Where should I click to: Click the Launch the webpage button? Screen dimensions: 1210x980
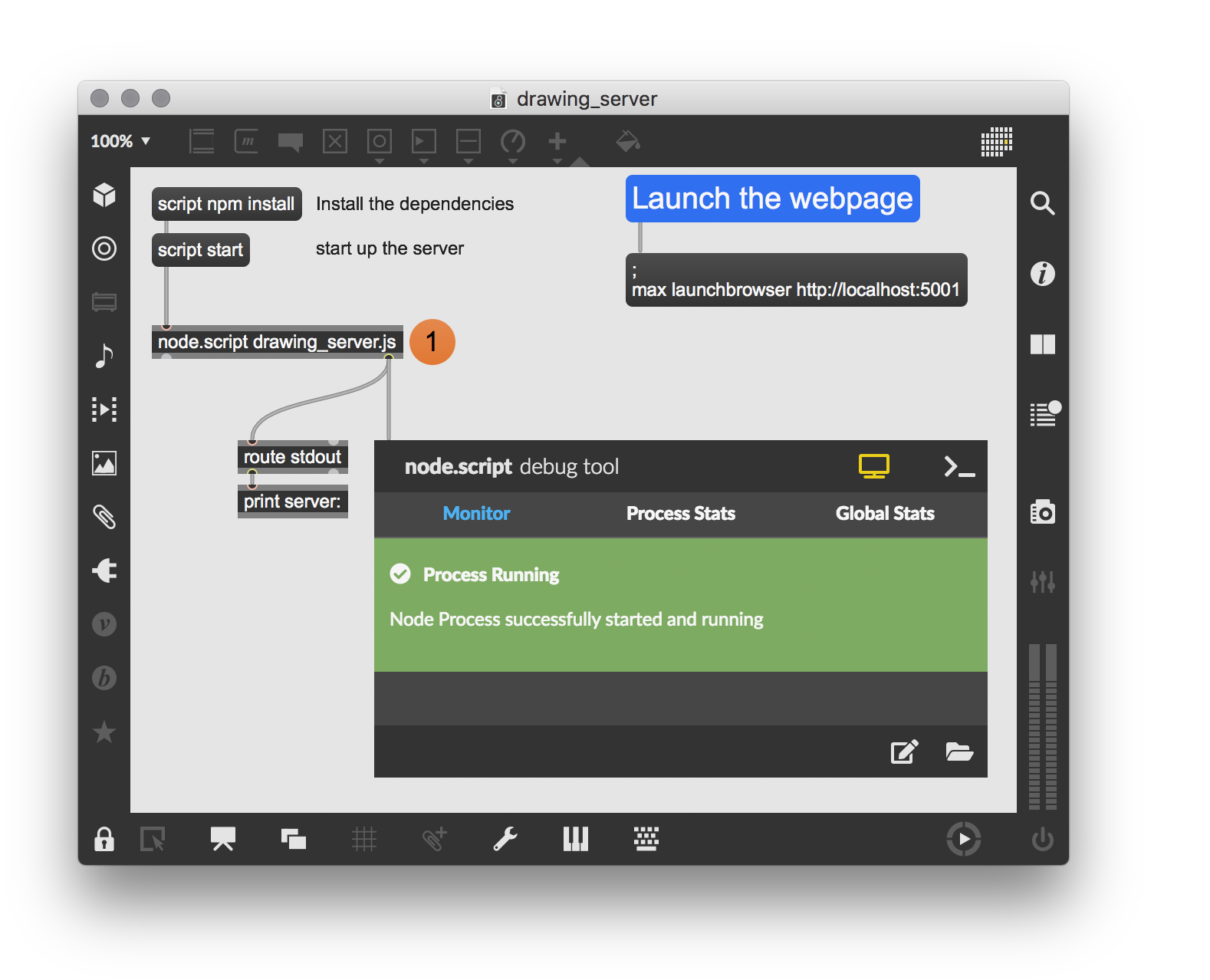coord(772,199)
